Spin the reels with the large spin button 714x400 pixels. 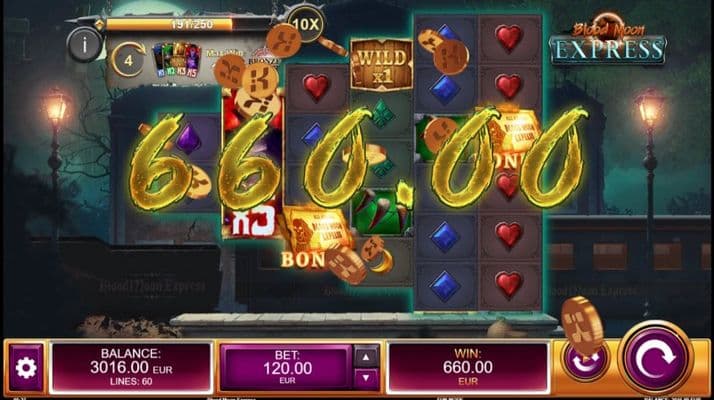pos(655,358)
